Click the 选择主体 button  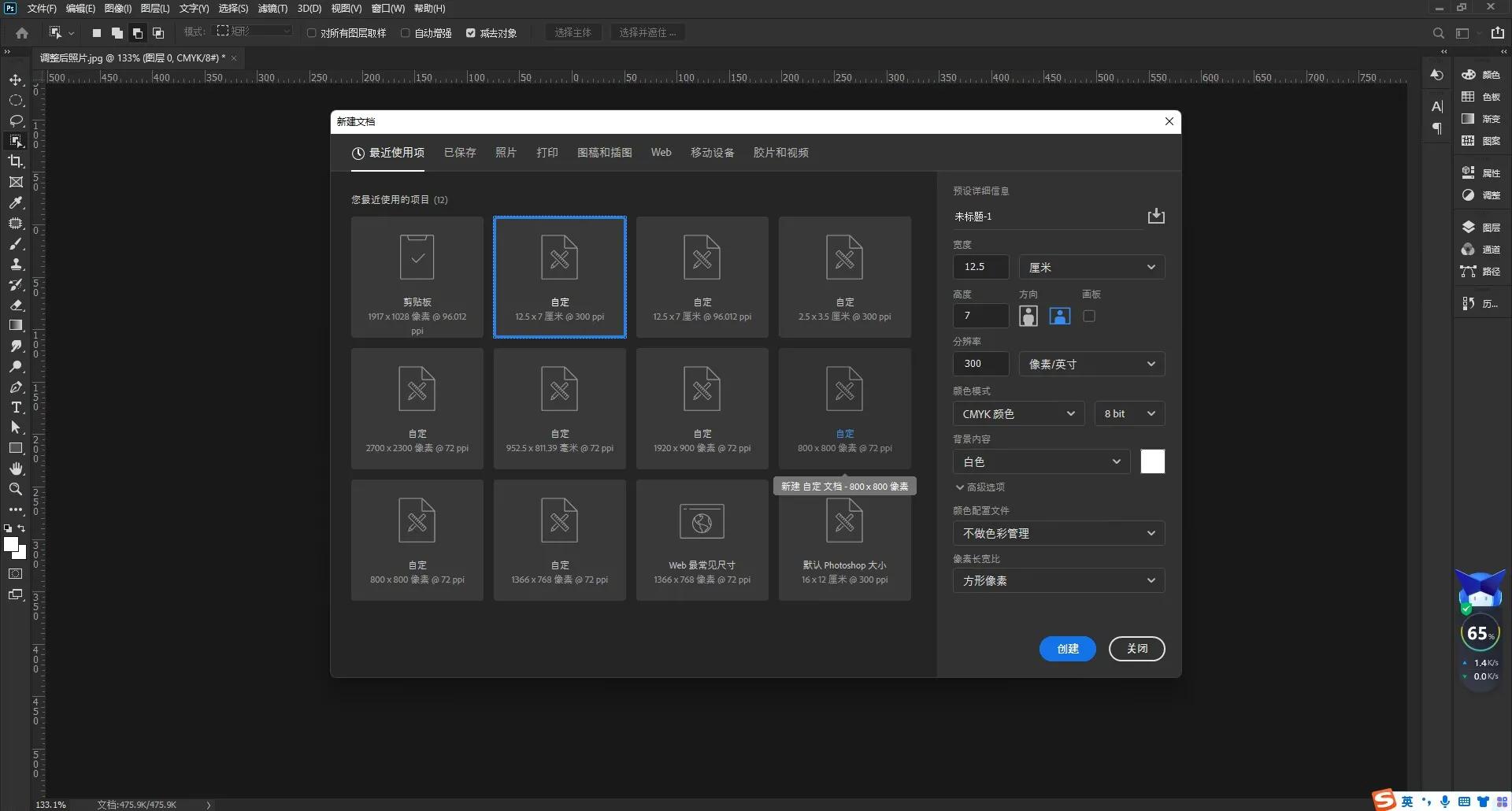click(x=573, y=32)
